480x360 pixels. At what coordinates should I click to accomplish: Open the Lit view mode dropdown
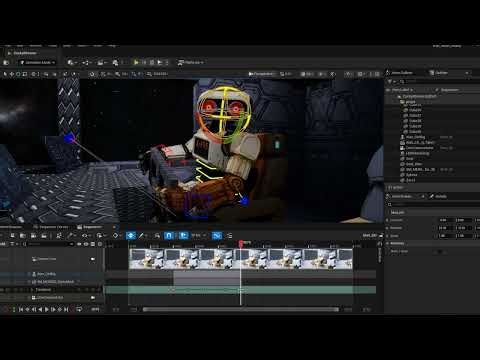pyautogui.click(x=286, y=74)
